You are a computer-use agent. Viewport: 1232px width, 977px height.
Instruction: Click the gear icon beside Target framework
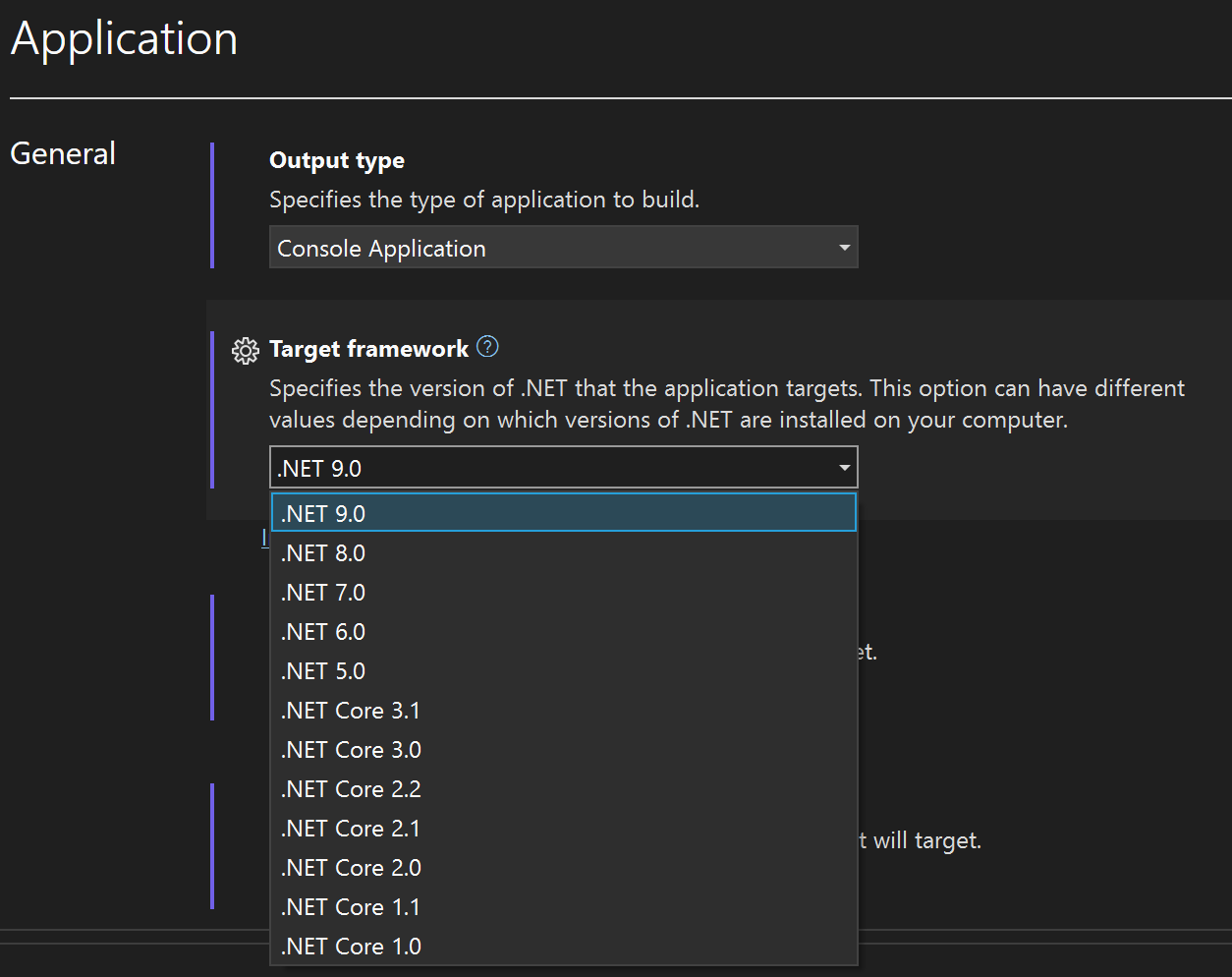(x=245, y=351)
